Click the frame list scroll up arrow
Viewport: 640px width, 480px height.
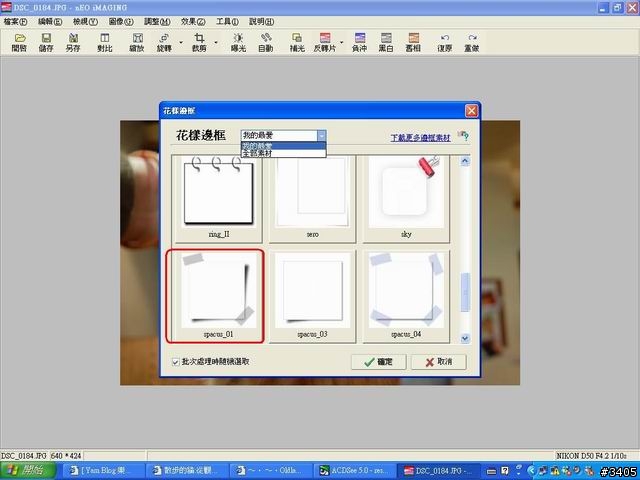point(464,161)
